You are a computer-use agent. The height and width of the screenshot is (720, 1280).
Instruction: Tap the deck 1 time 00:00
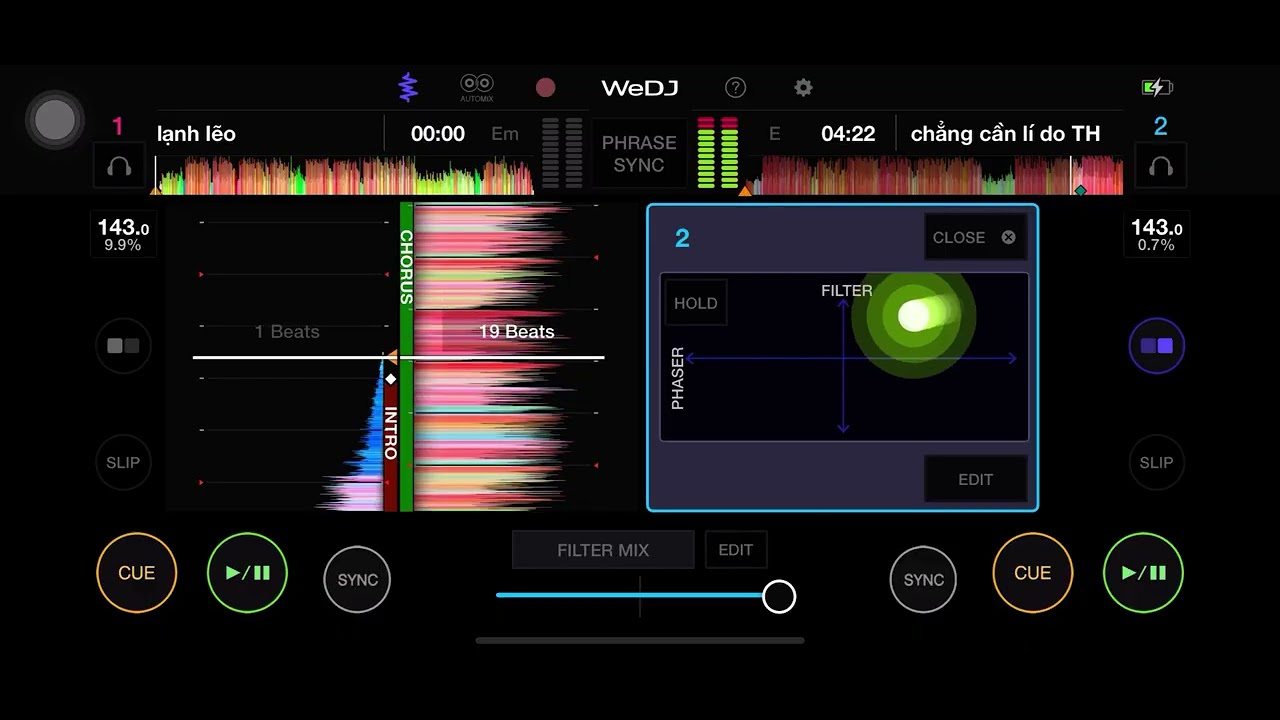438,134
